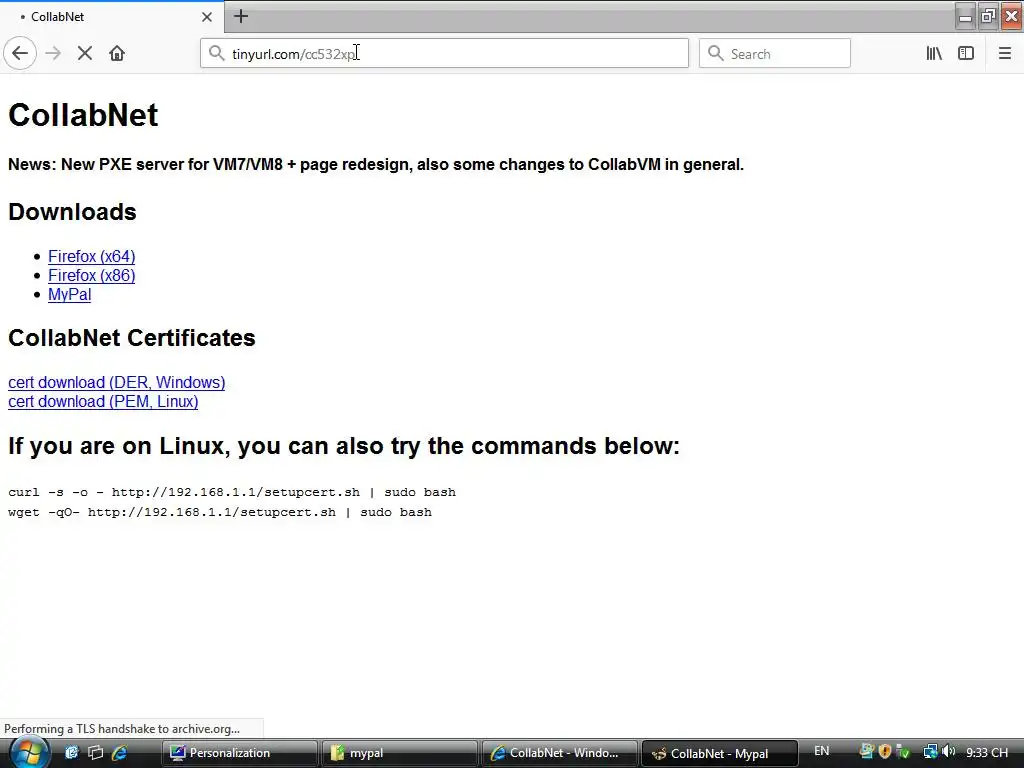
Task: Click the tinyurl.com address bar field
Action: 444,54
